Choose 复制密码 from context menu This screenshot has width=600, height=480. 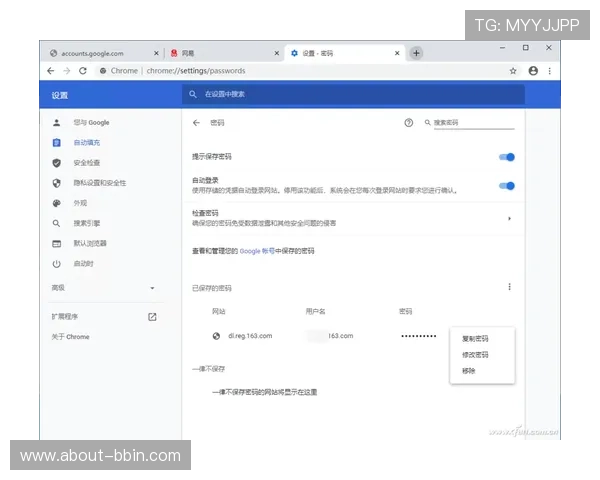tap(475, 339)
